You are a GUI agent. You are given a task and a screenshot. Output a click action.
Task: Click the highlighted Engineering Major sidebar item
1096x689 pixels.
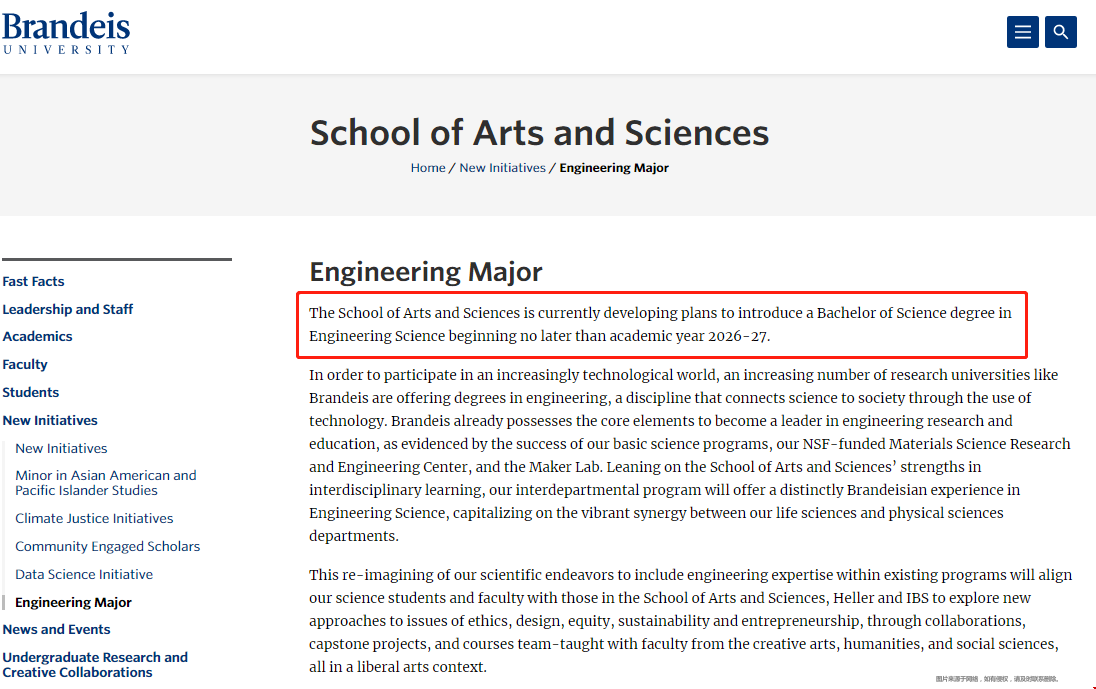72,602
